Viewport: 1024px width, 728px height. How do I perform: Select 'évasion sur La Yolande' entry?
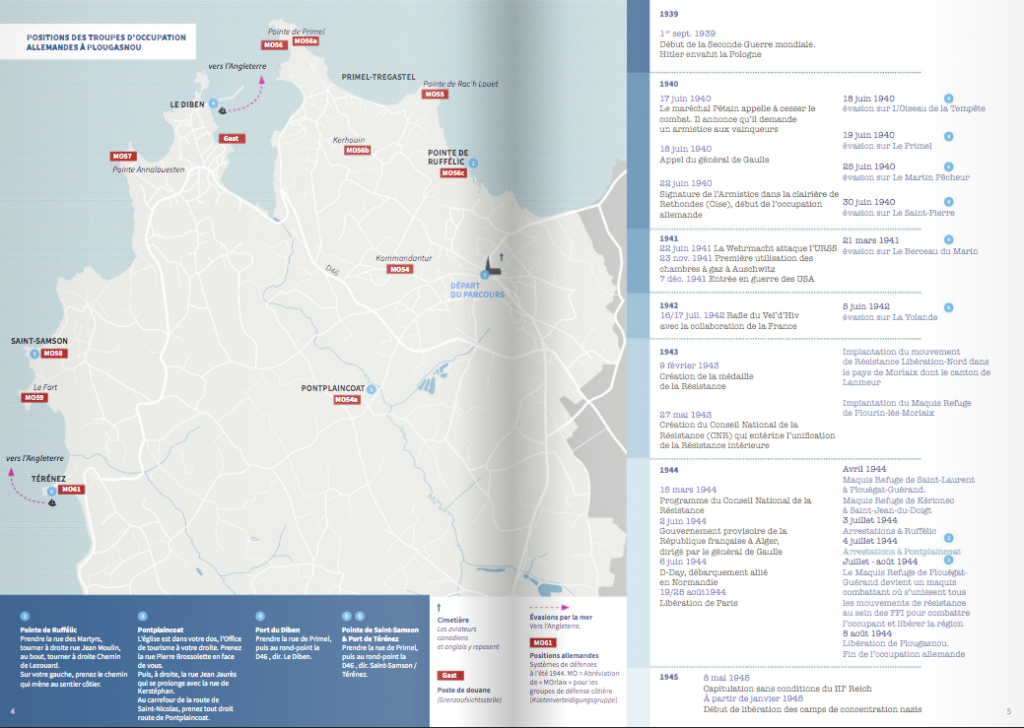click(x=889, y=317)
